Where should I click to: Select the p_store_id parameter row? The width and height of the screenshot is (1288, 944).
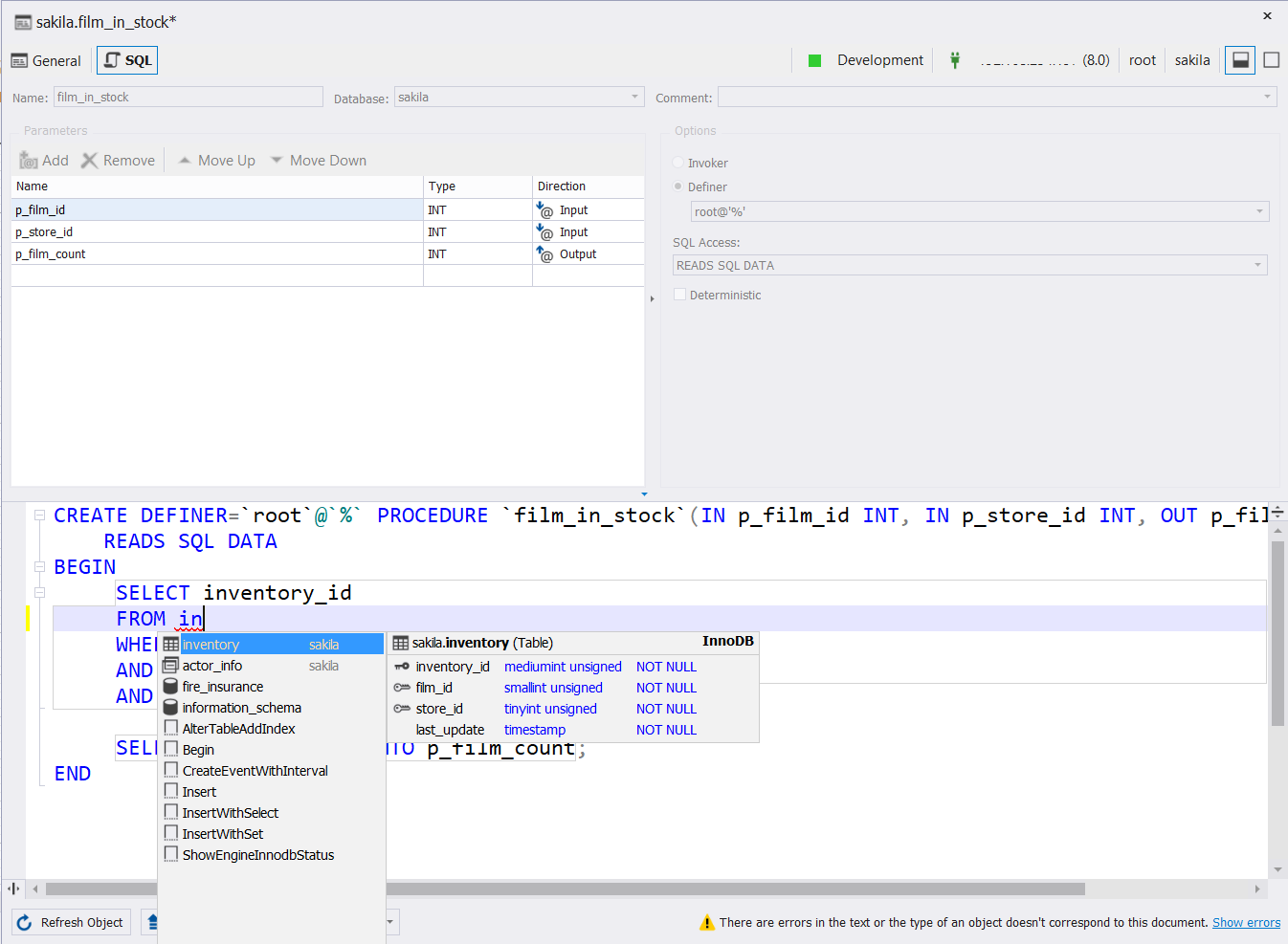pos(327,231)
